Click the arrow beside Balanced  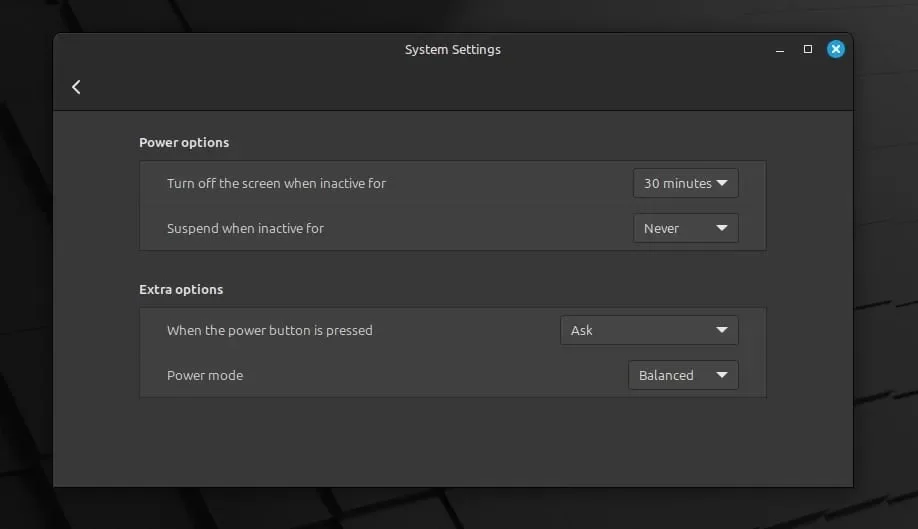tap(722, 375)
